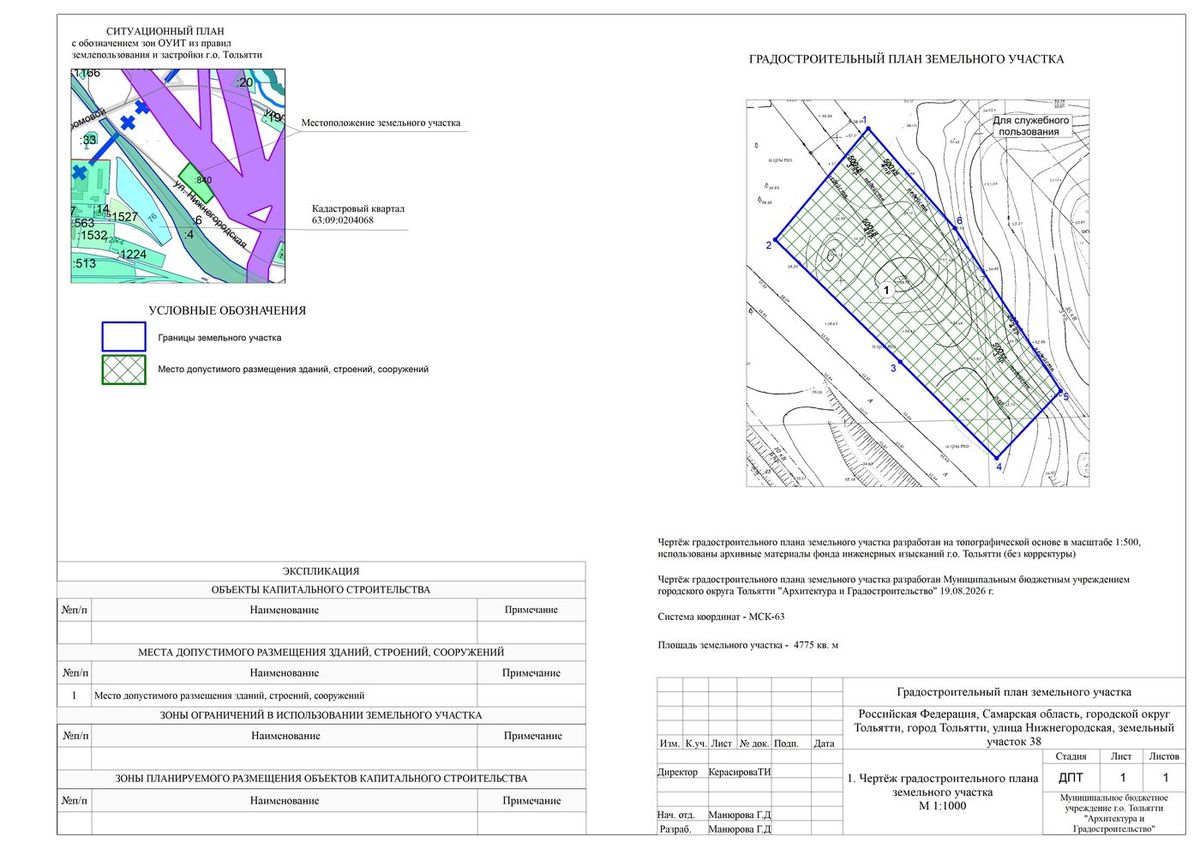This screenshot has height=849, width=1200.
Task: Click the 'ЗОНЫ ОГРАНИЧЕНИЙ В ИСПОЛЬЗОВАНИИ' section header
Action: click(x=321, y=716)
